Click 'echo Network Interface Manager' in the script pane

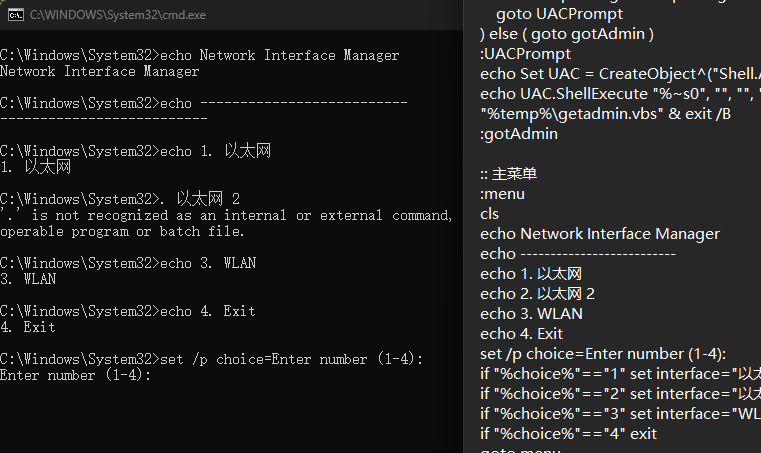[599, 234]
